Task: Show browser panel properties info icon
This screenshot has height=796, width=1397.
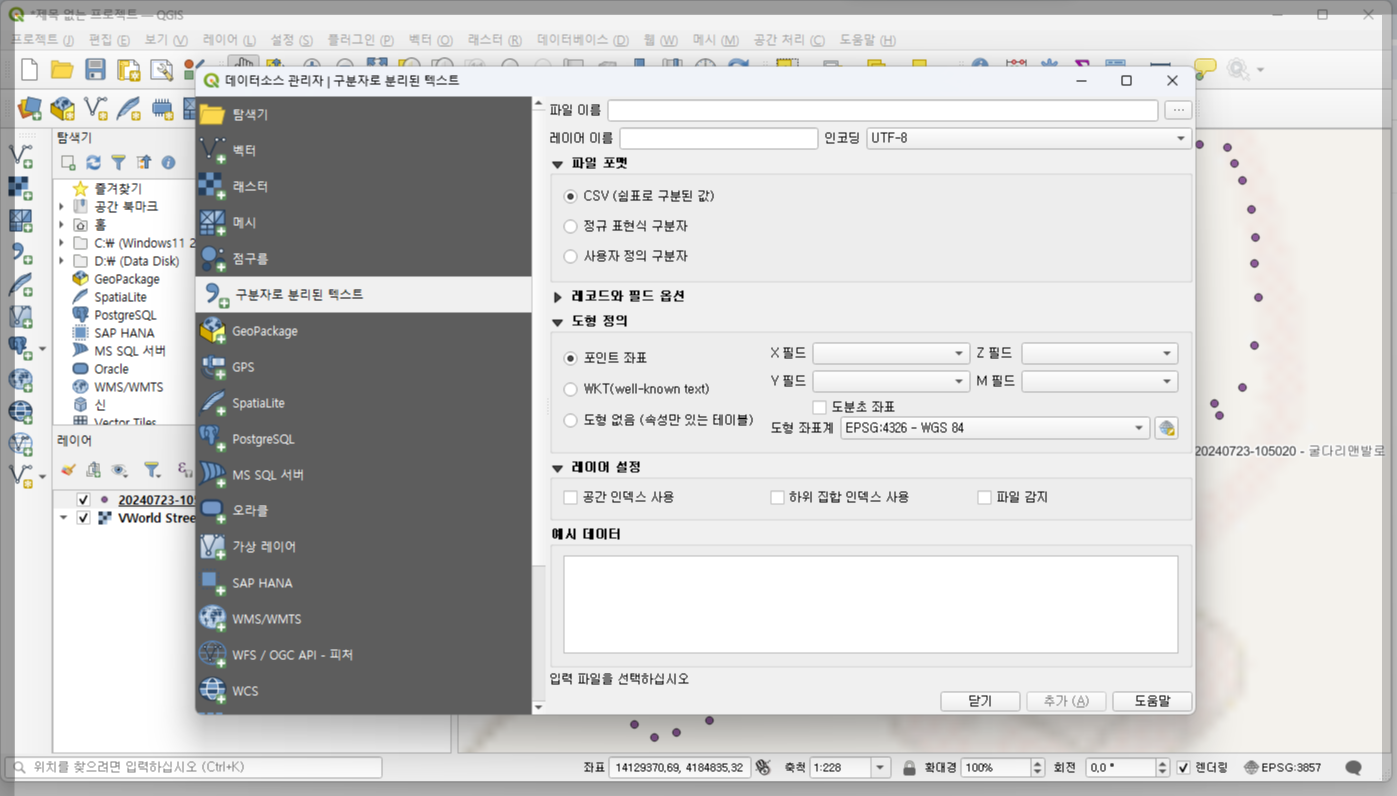Action: point(168,162)
